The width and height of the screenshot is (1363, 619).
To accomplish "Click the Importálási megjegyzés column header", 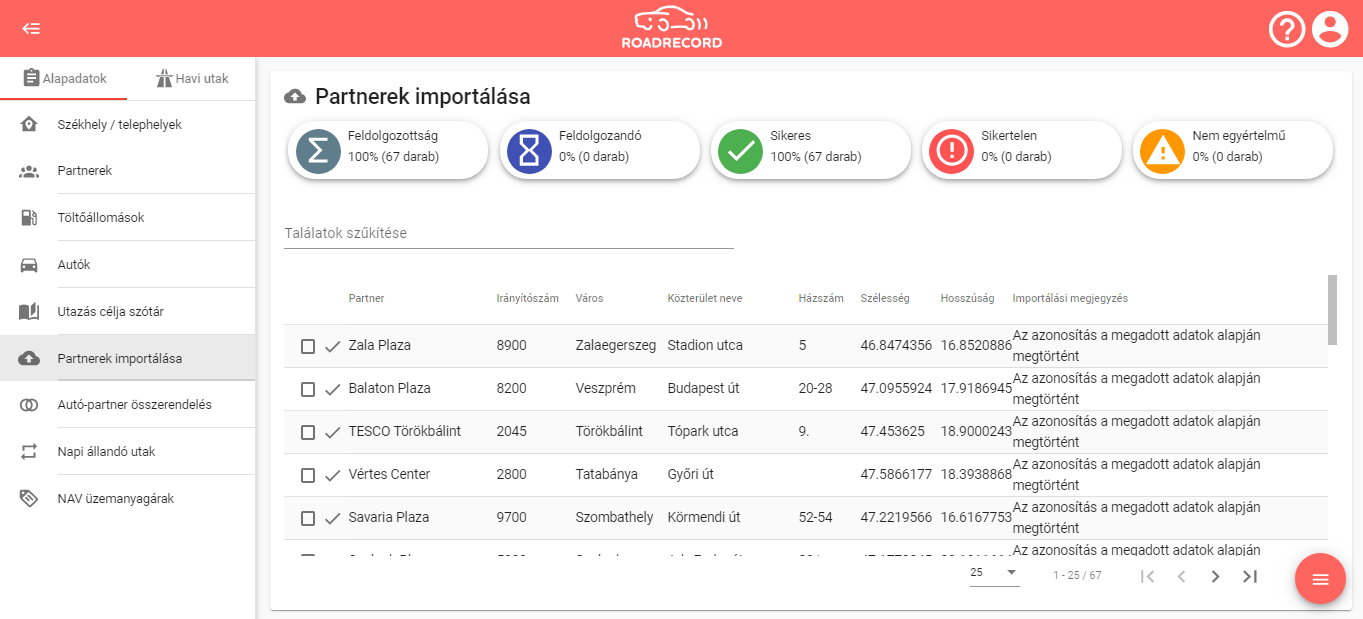I will click(x=1070, y=298).
